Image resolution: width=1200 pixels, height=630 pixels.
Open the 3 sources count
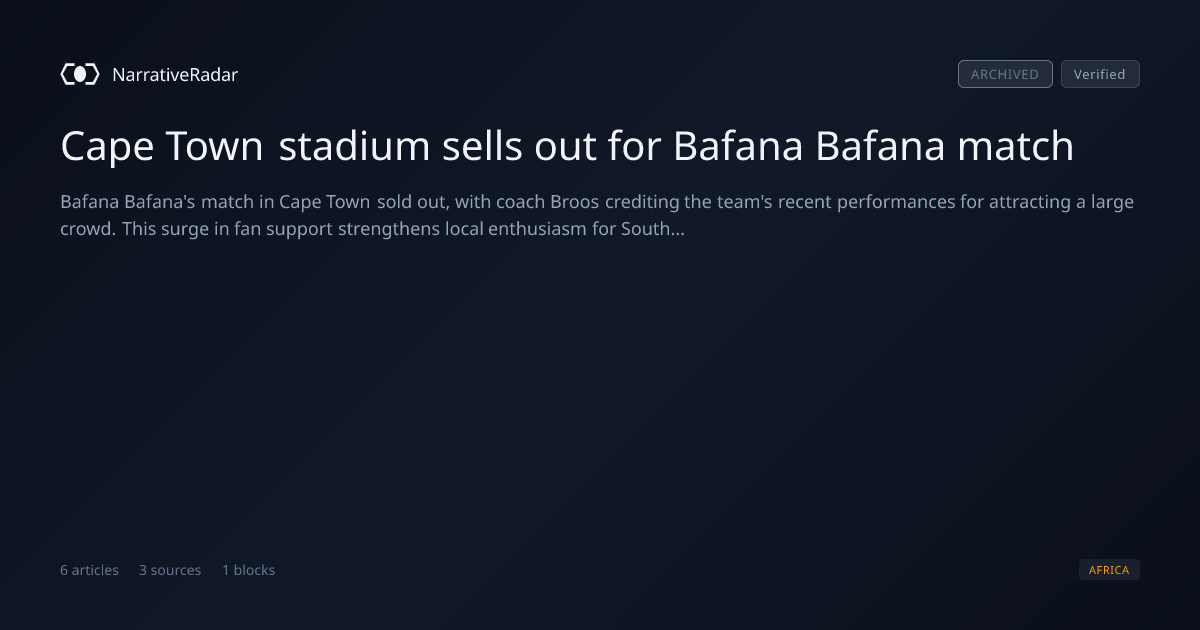point(170,570)
